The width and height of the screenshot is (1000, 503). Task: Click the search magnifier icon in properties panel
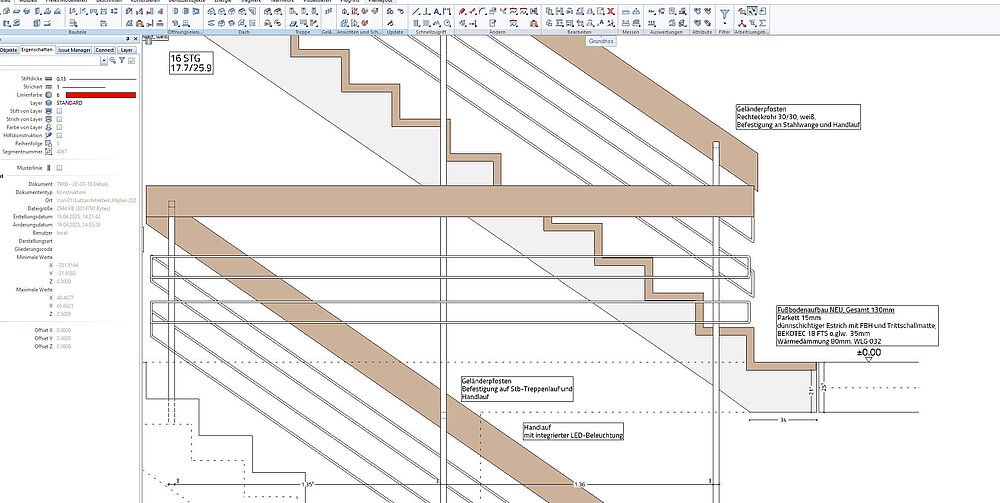[x=112, y=61]
